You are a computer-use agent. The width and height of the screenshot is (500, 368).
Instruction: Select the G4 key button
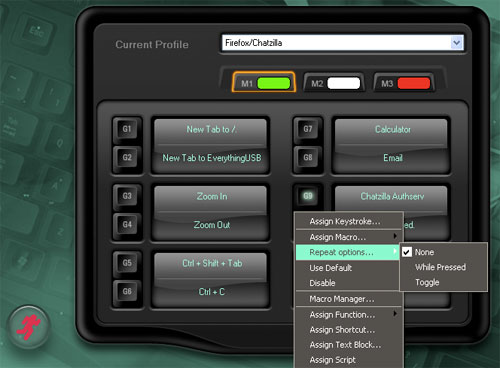tap(127, 224)
